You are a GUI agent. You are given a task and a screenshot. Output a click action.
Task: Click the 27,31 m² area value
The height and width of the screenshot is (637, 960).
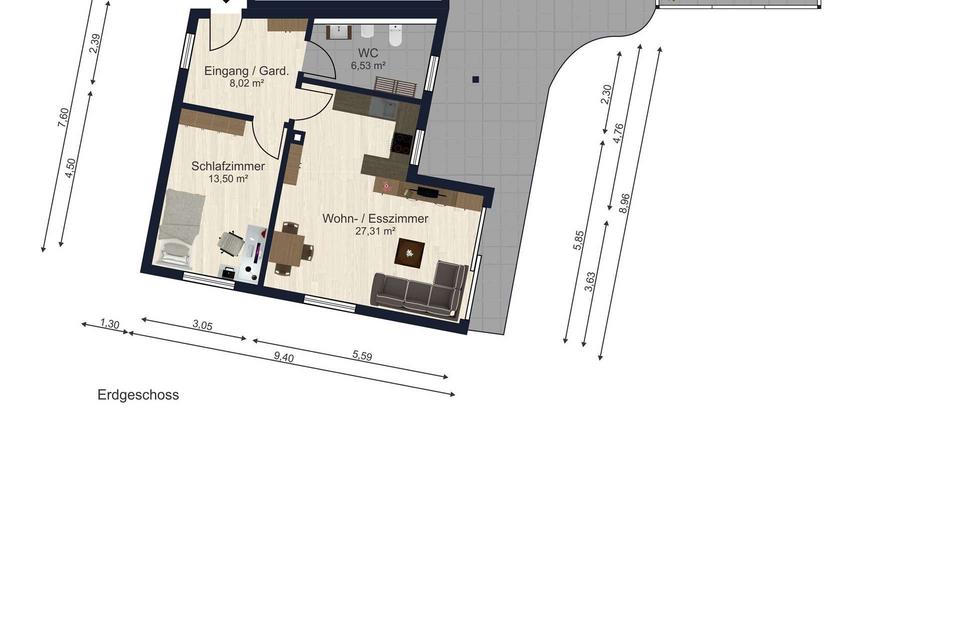tap(375, 231)
